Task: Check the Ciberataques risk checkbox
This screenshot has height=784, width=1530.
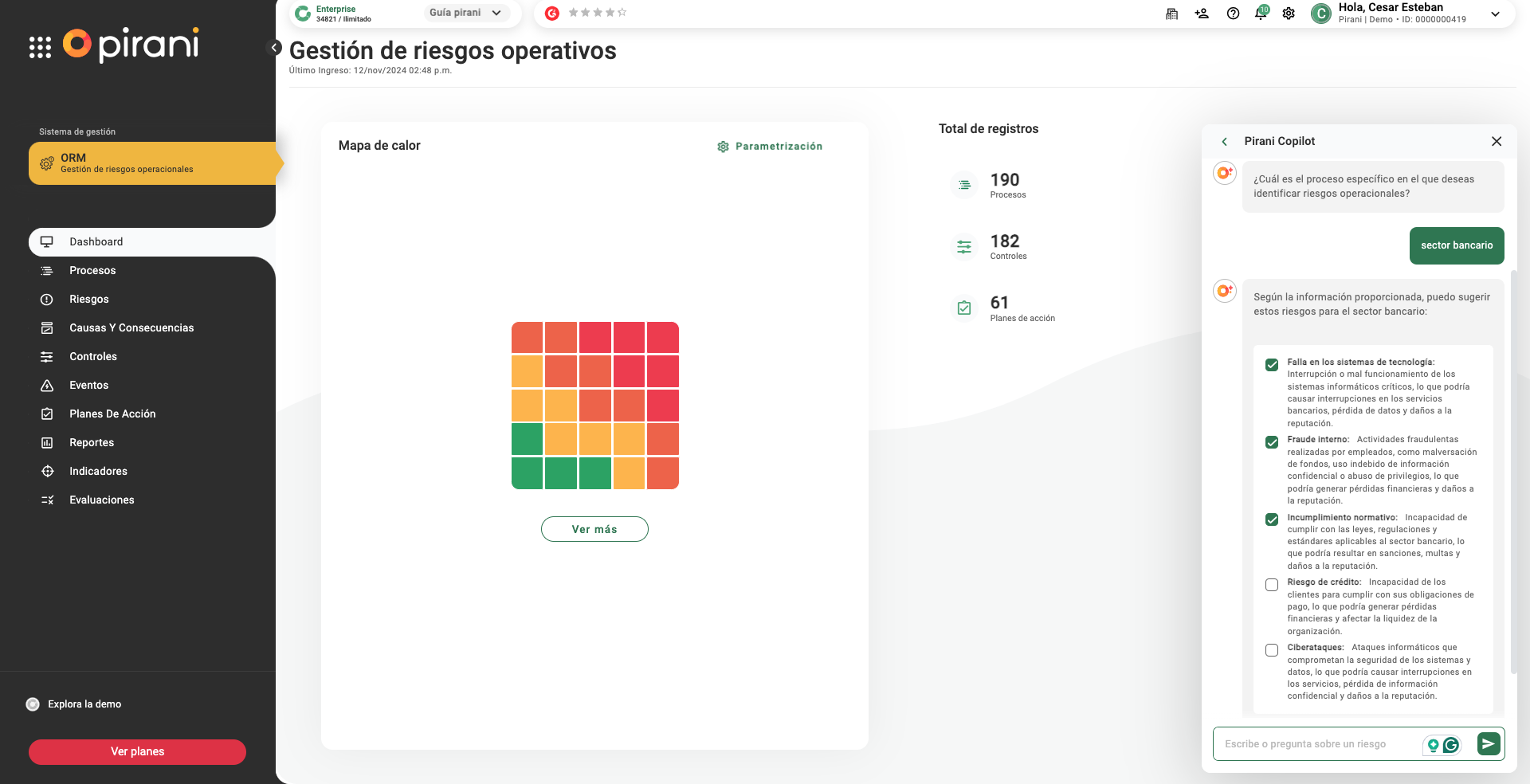Action: coord(1272,650)
